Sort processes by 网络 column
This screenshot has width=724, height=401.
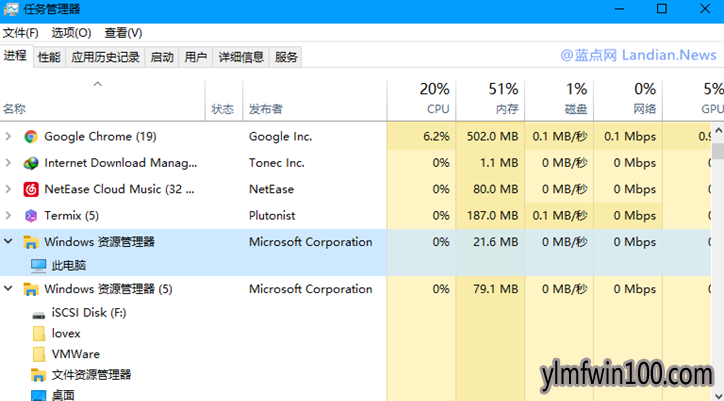click(627, 101)
